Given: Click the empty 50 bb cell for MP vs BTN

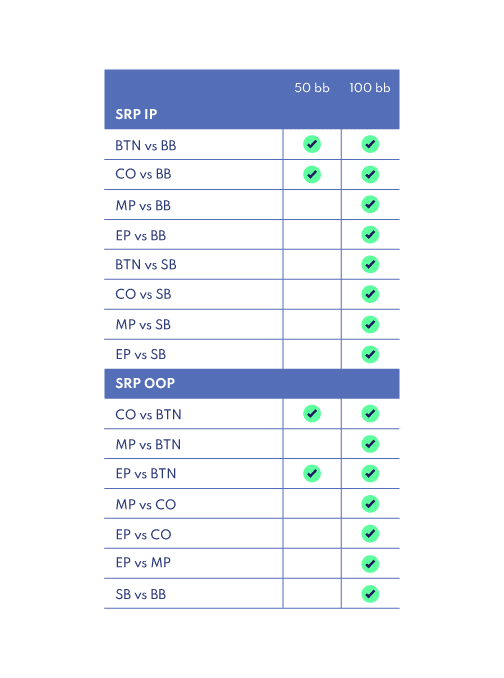Looking at the screenshot, I should [312, 444].
